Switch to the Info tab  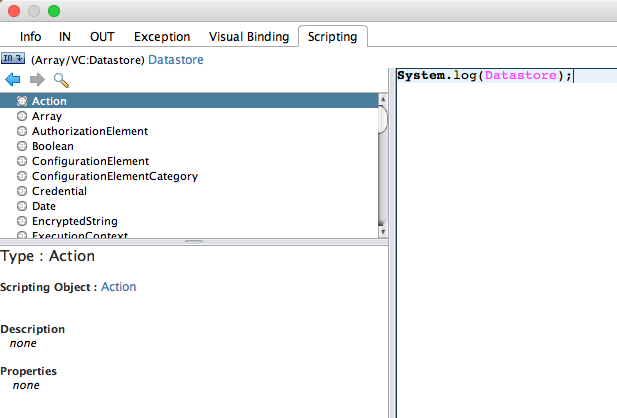click(31, 37)
